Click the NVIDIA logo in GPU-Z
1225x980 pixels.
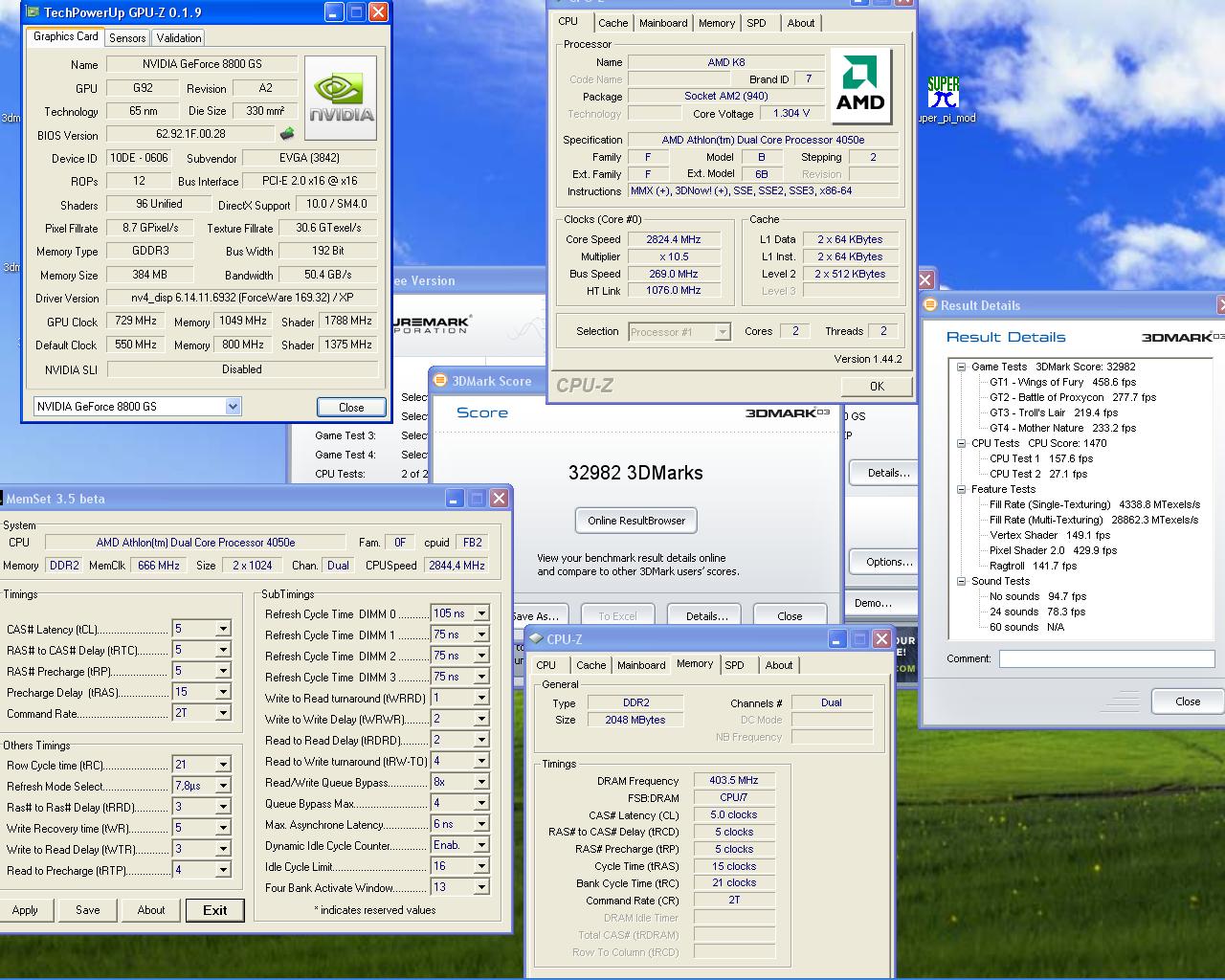pos(341,99)
